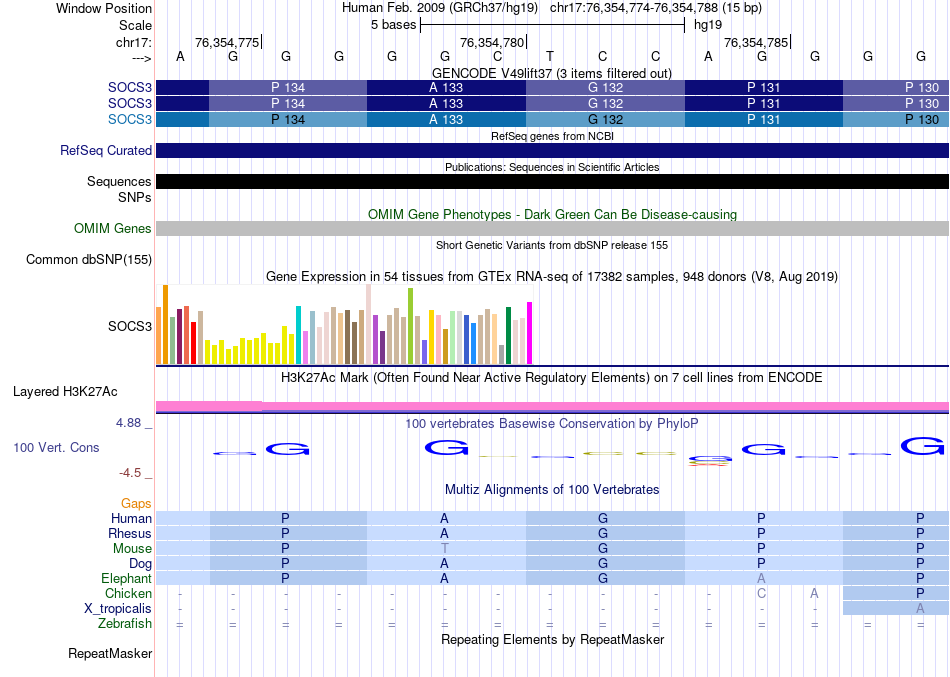The height and width of the screenshot is (677, 950).
Task: Click the gray OMIM Genes bar
Action: point(552,228)
